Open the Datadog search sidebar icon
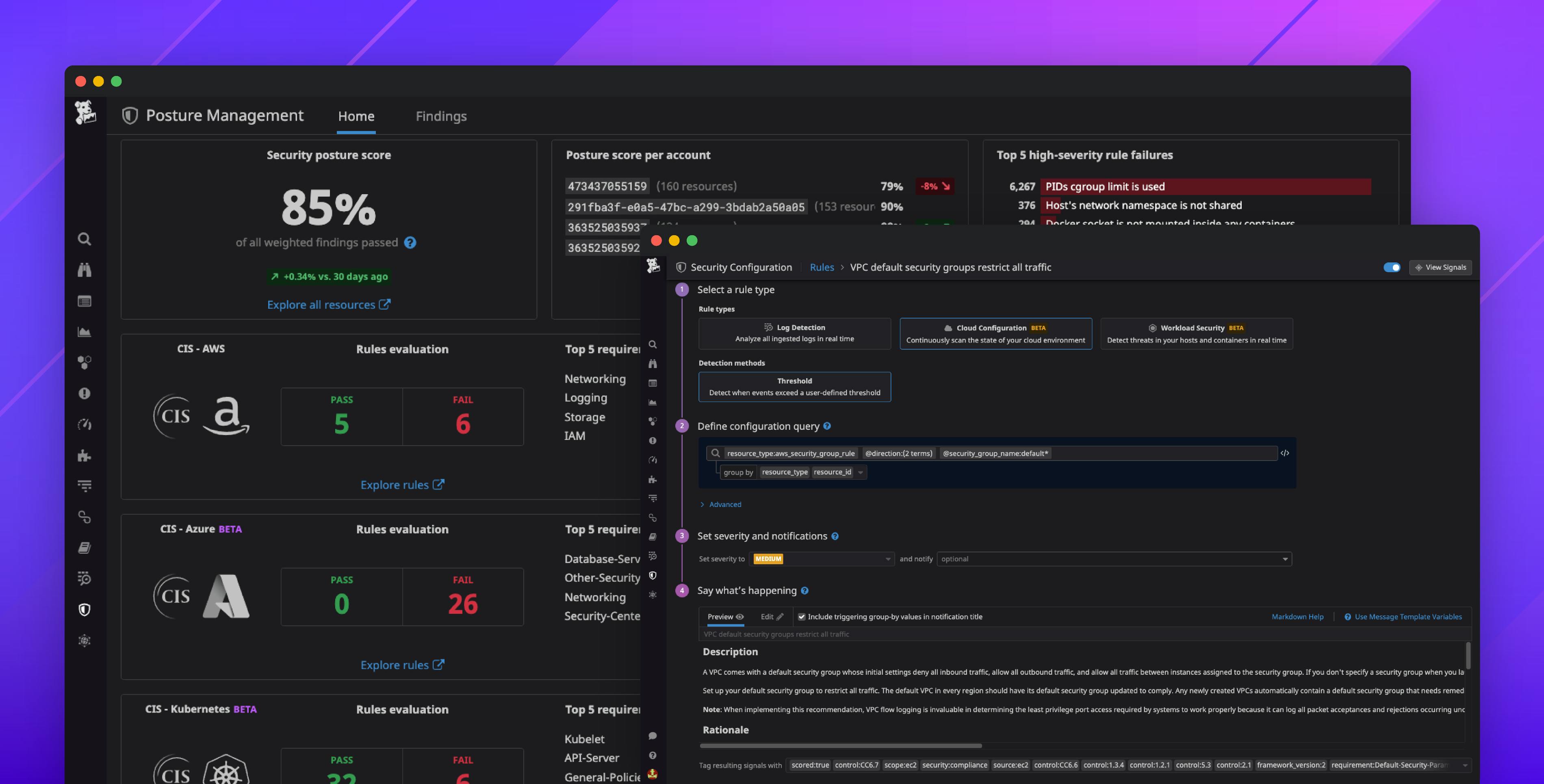The height and width of the screenshot is (784, 1544). click(x=84, y=238)
